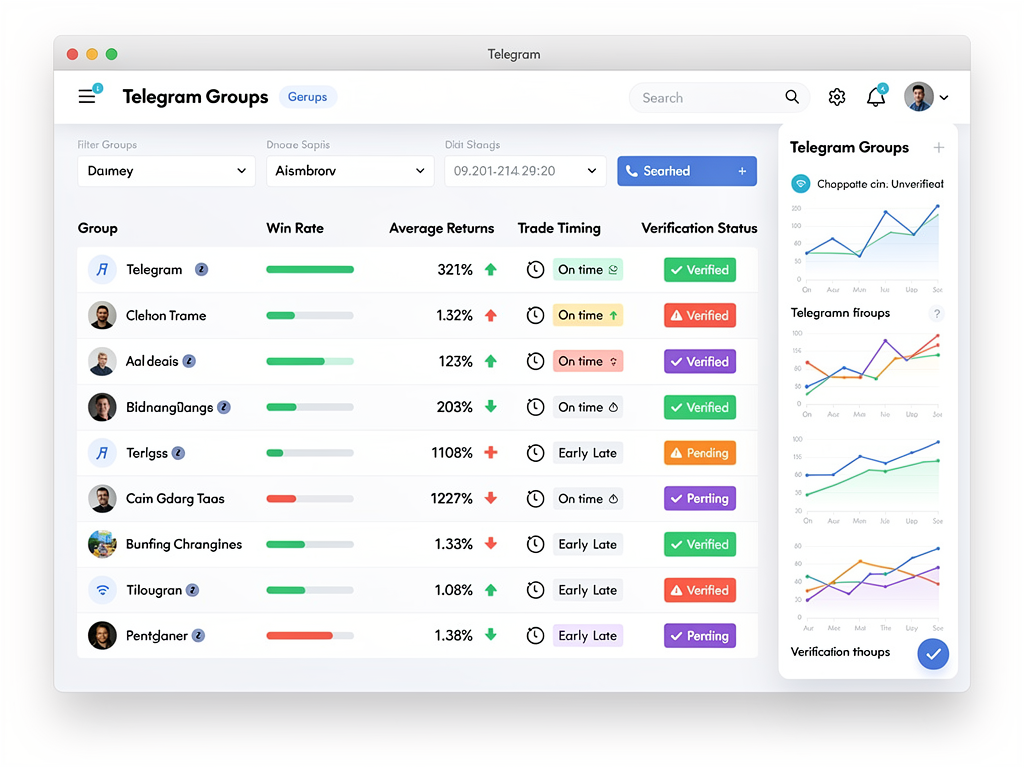Open the hamburger navigation menu
The height and width of the screenshot is (768, 1024).
coord(87,96)
